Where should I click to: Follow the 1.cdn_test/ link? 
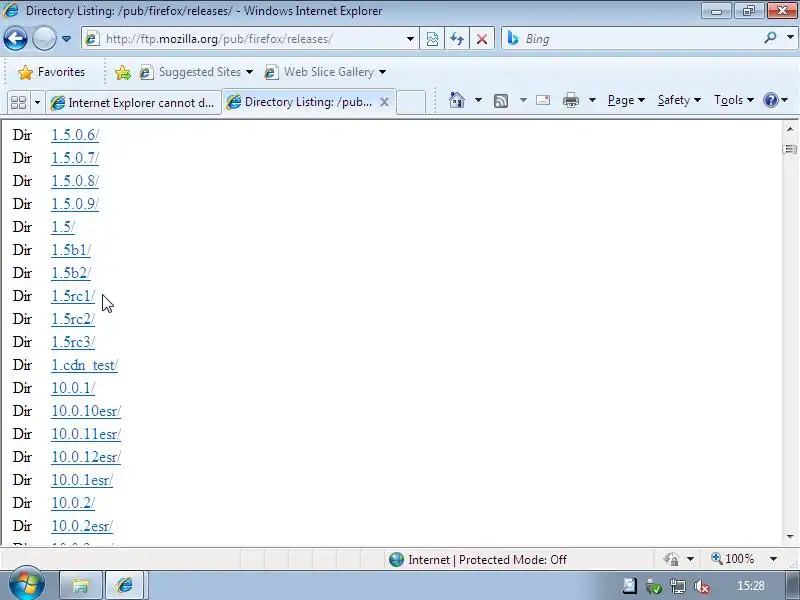pos(85,365)
